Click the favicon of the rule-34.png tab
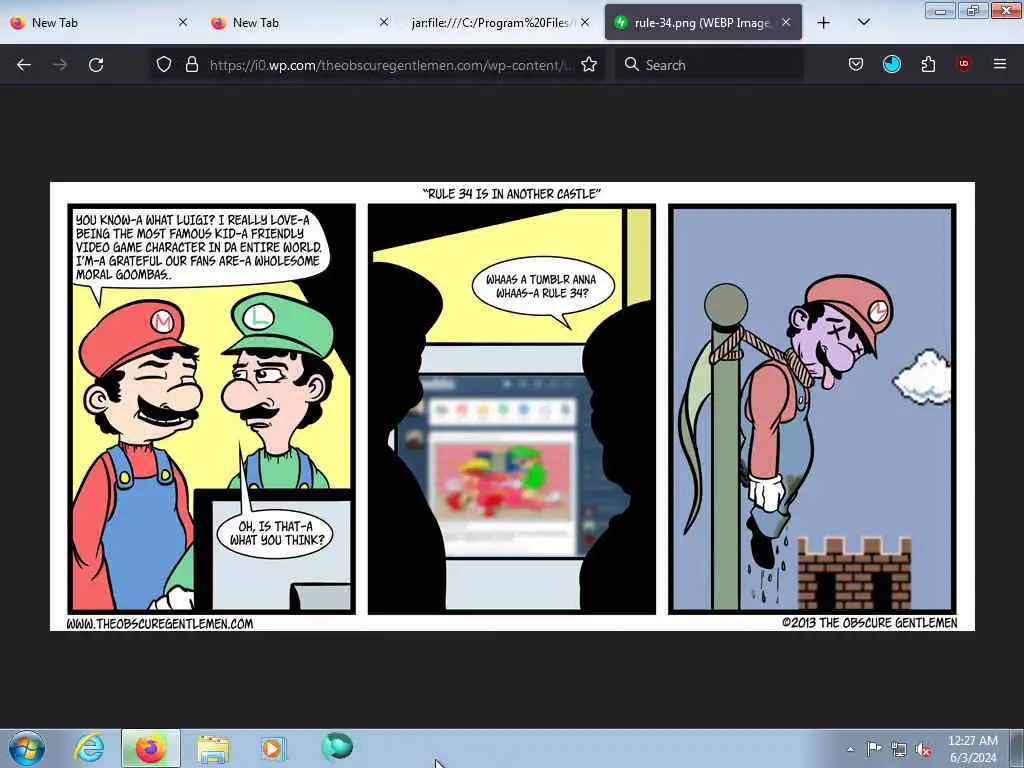 tap(620, 22)
